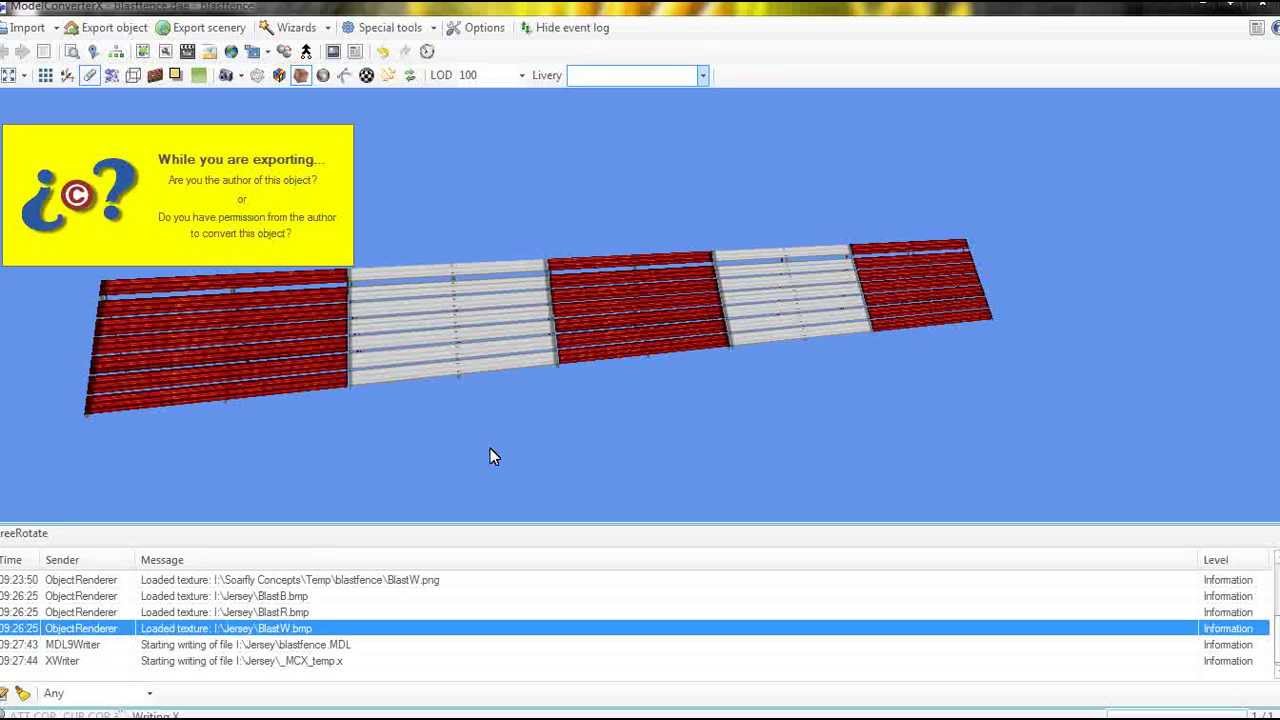Viewport: 1280px width, 720px height.
Task: Select log row 'Loaded texture: I:\Jersey\BlastR.bmp'
Action: pyautogui.click(x=635, y=612)
